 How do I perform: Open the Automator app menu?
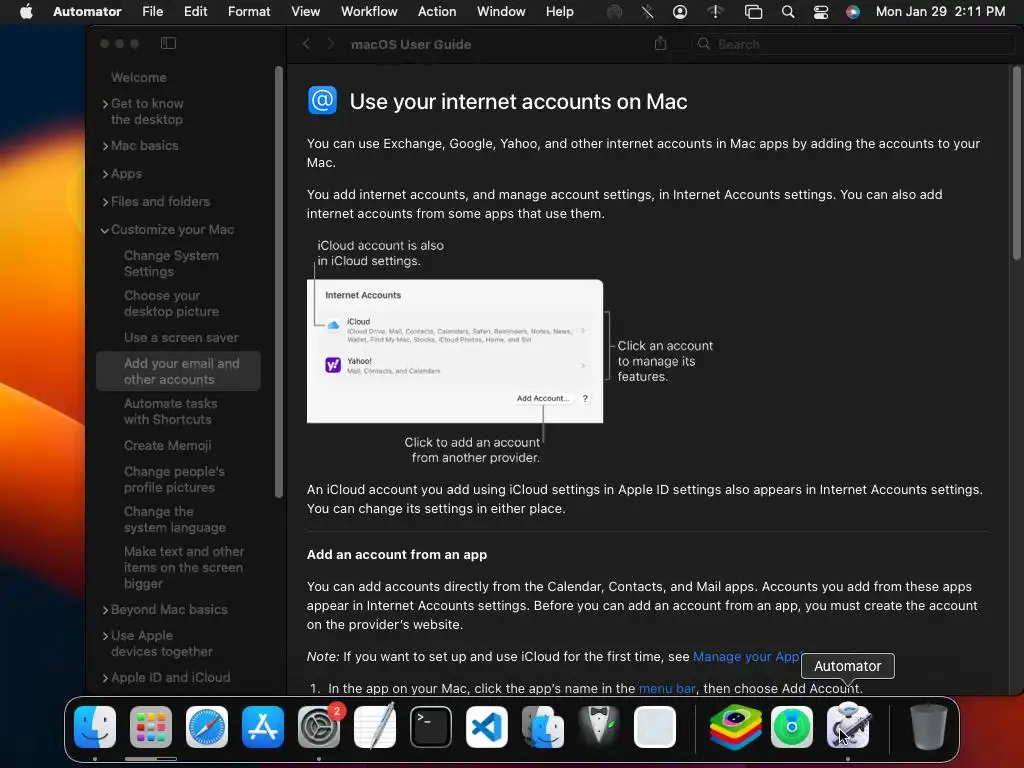[x=87, y=11]
